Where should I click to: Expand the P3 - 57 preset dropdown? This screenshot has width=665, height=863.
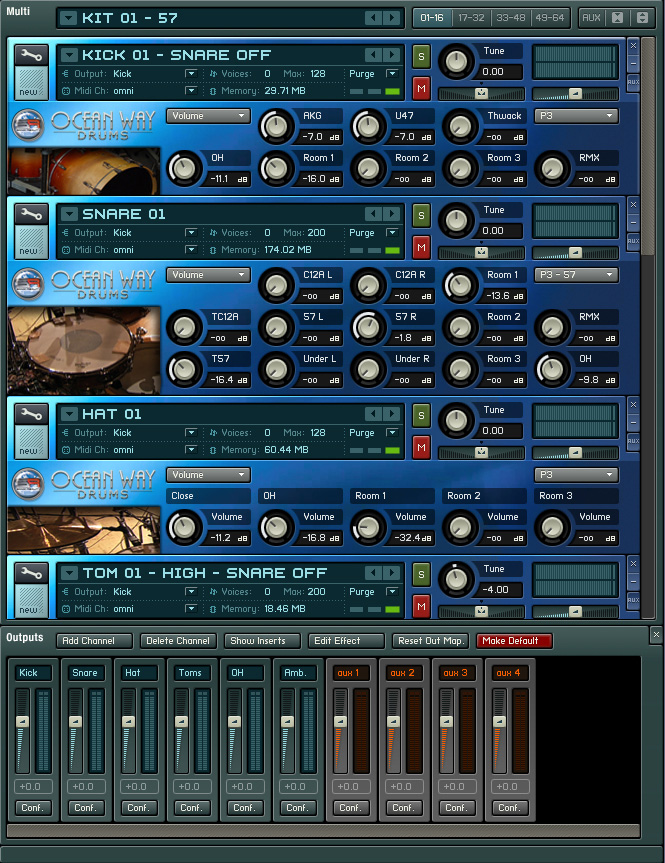(x=576, y=275)
